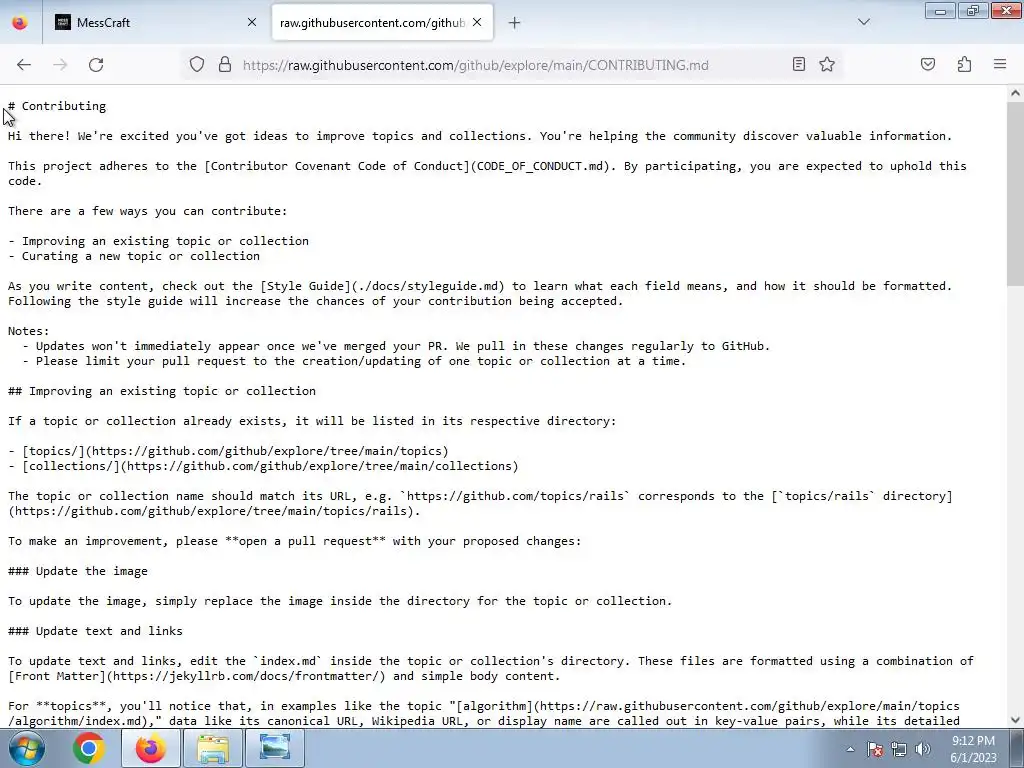Click '### Update text and links' heading
The width and height of the screenshot is (1024, 768).
(x=95, y=632)
